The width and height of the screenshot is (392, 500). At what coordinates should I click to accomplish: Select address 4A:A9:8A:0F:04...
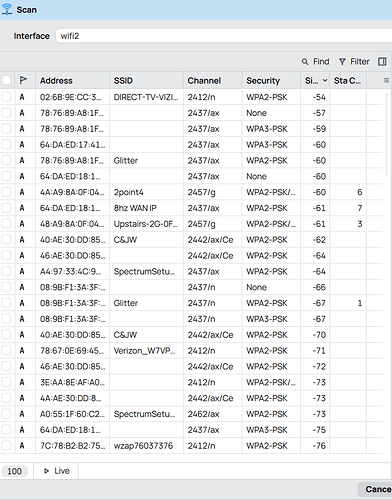click(72, 192)
